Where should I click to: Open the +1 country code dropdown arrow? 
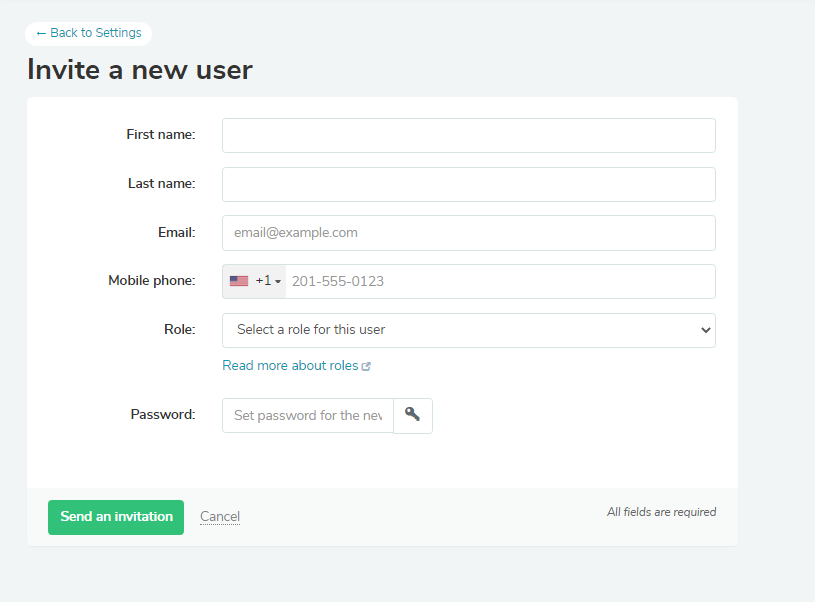click(x=278, y=282)
